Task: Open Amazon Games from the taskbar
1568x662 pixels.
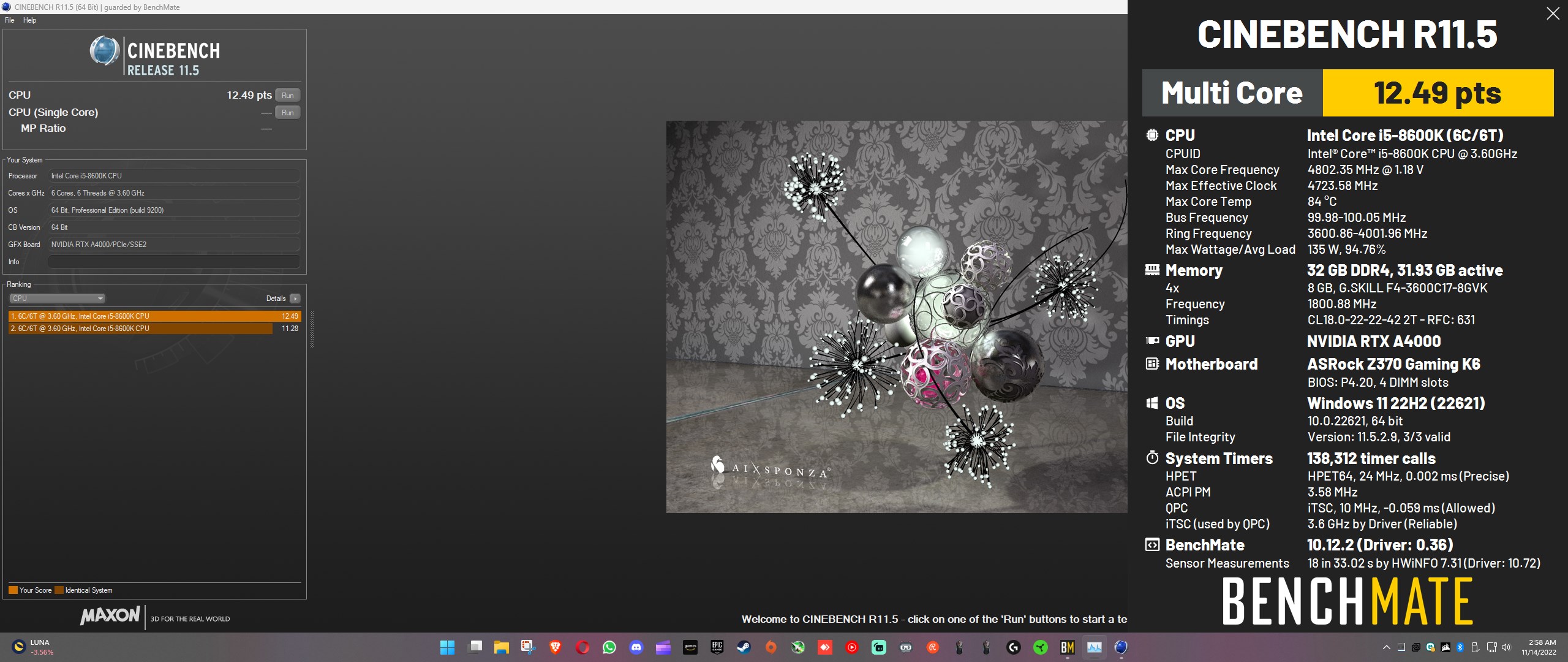Action: (690, 647)
